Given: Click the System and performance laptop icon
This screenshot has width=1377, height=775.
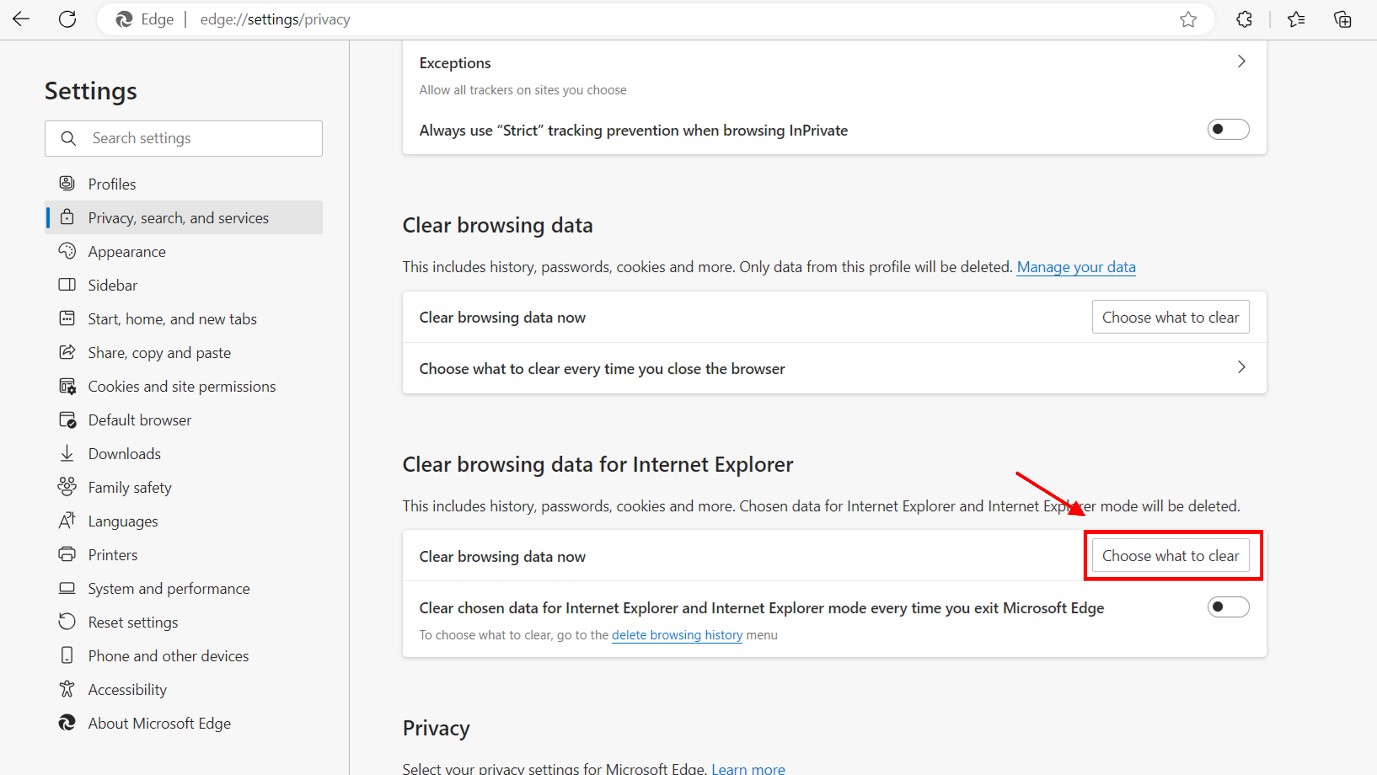Looking at the screenshot, I should (67, 588).
